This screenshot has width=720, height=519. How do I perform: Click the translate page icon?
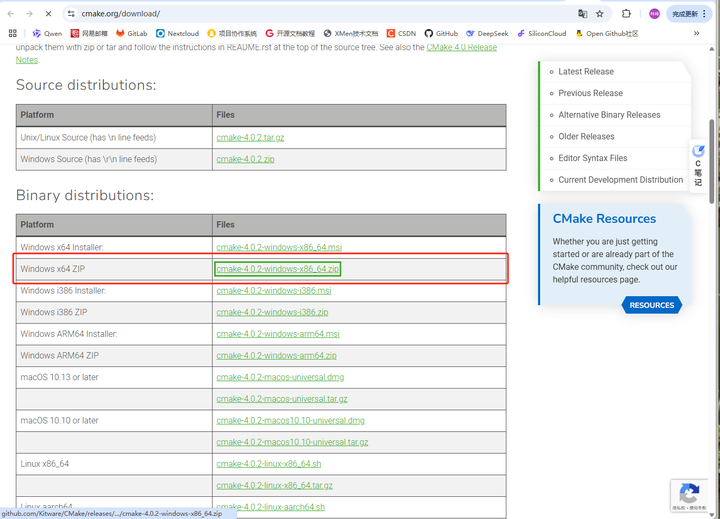pyautogui.click(x=583, y=14)
